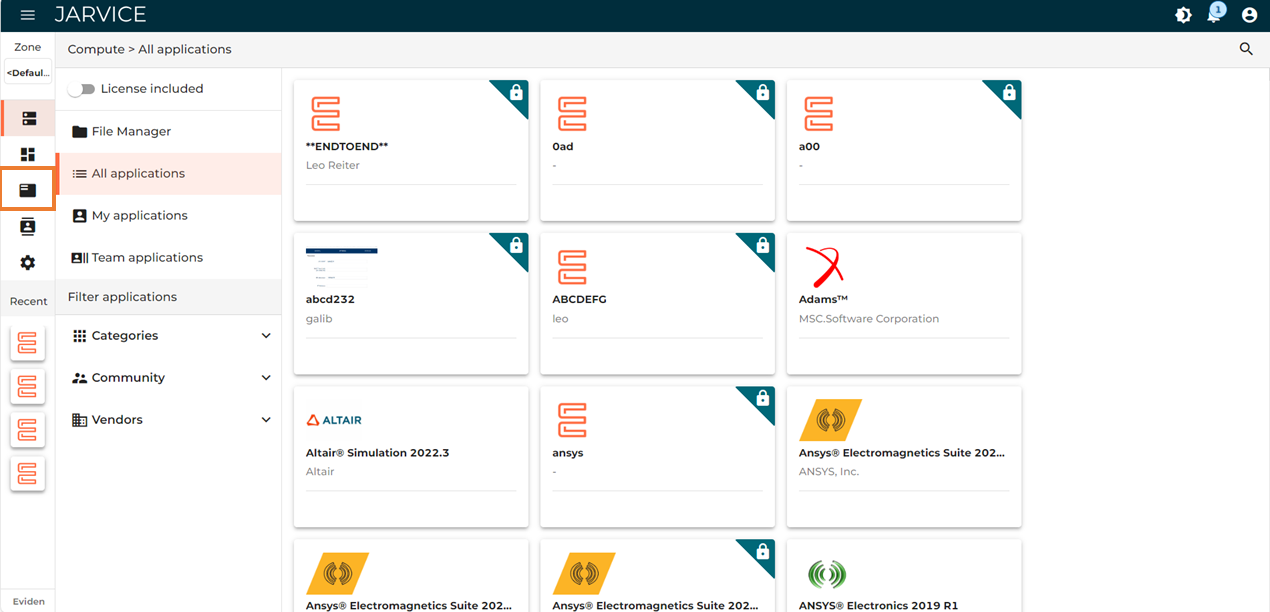Viewport: 1270px width, 612px height.
Task: Click the Altair logo
Action: pos(334,420)
